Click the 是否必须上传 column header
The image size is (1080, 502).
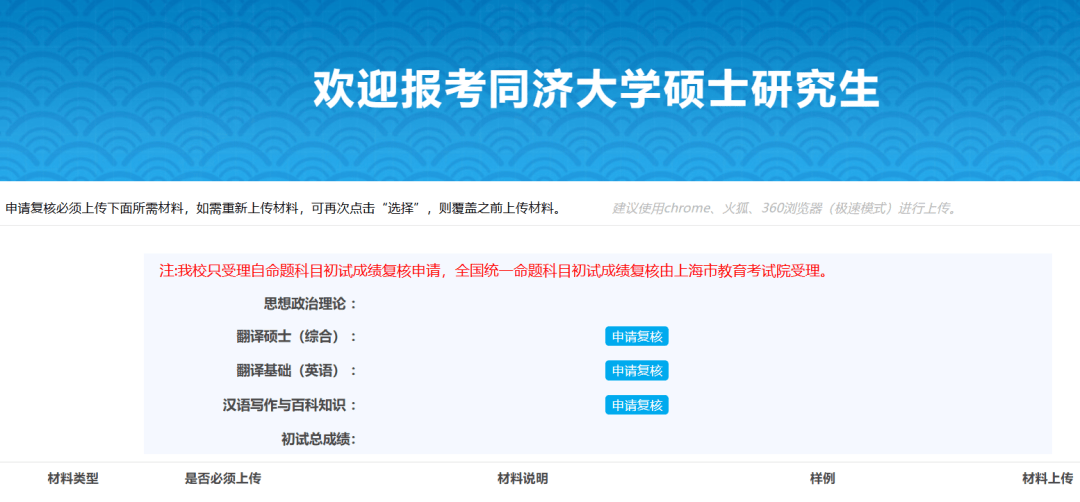(223, 479)
